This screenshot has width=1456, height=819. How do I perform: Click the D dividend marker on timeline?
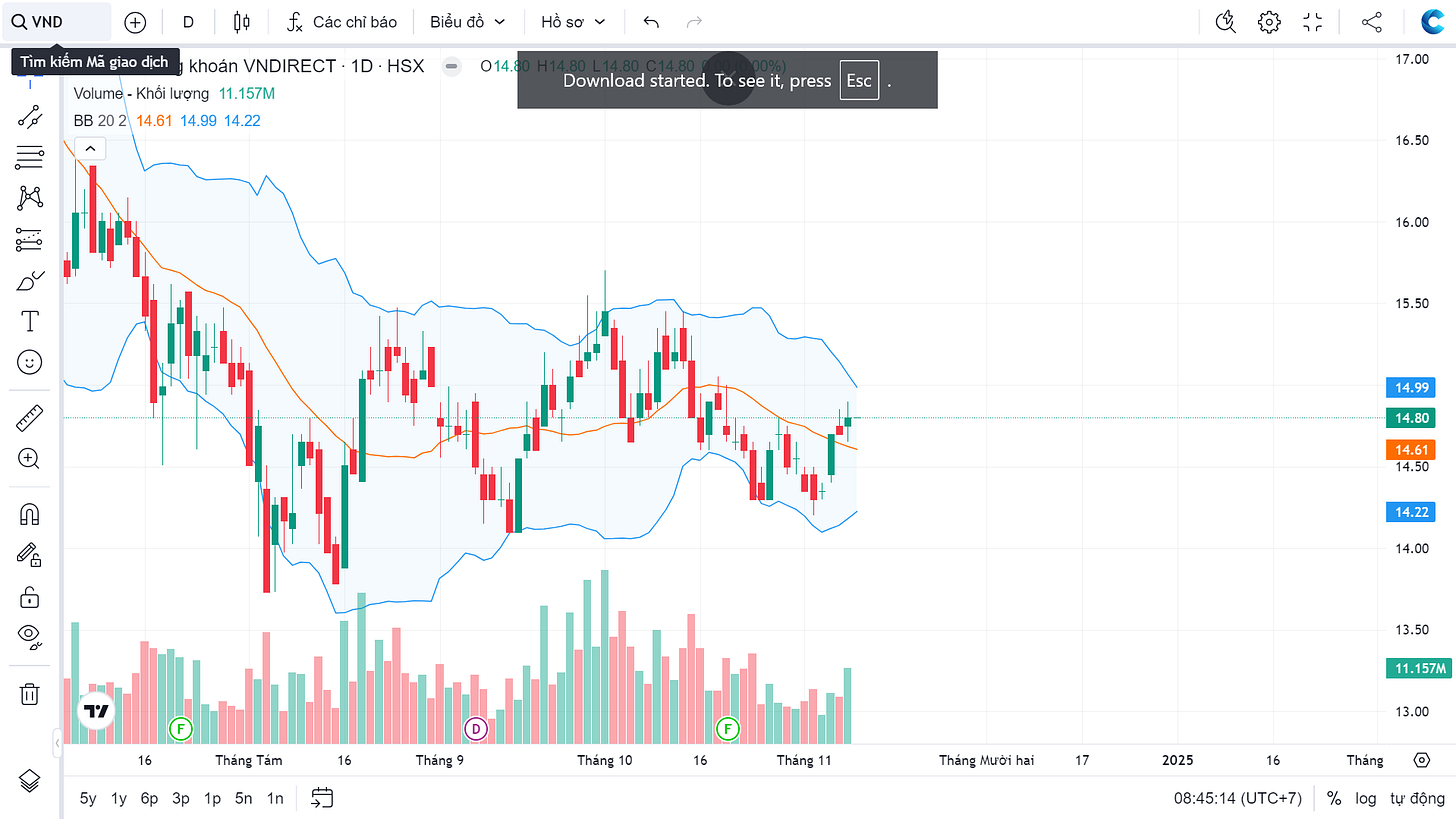point(476,729)
